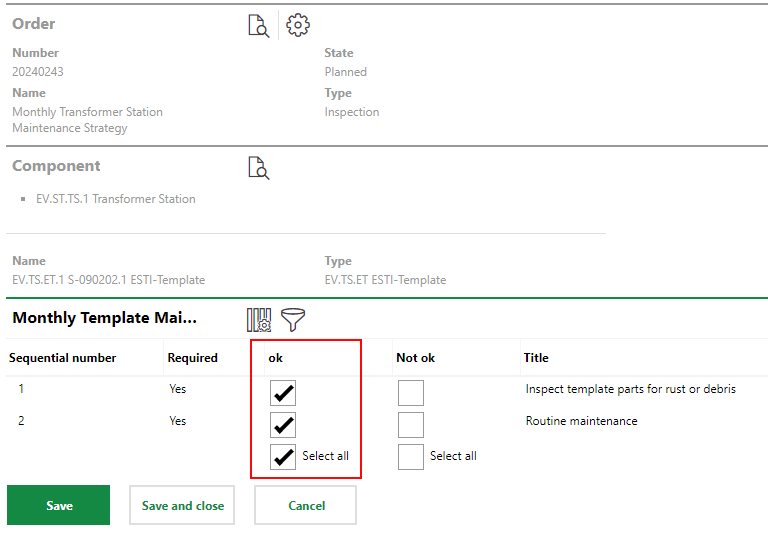Click the Not ok column header
Screen dimensions: 768x541
(415, 358)
